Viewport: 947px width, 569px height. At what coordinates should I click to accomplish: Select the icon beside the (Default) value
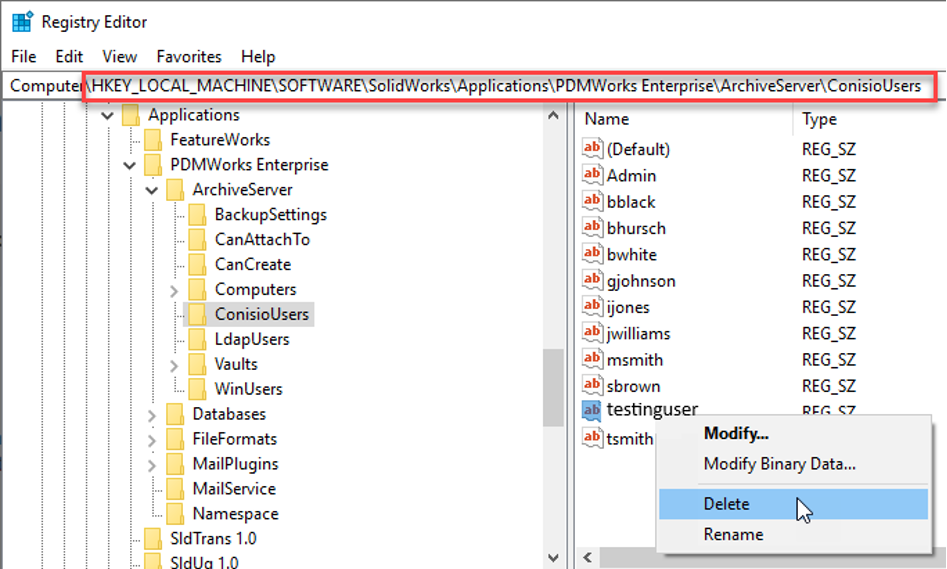pyautogui.click(x=593, y=150)
